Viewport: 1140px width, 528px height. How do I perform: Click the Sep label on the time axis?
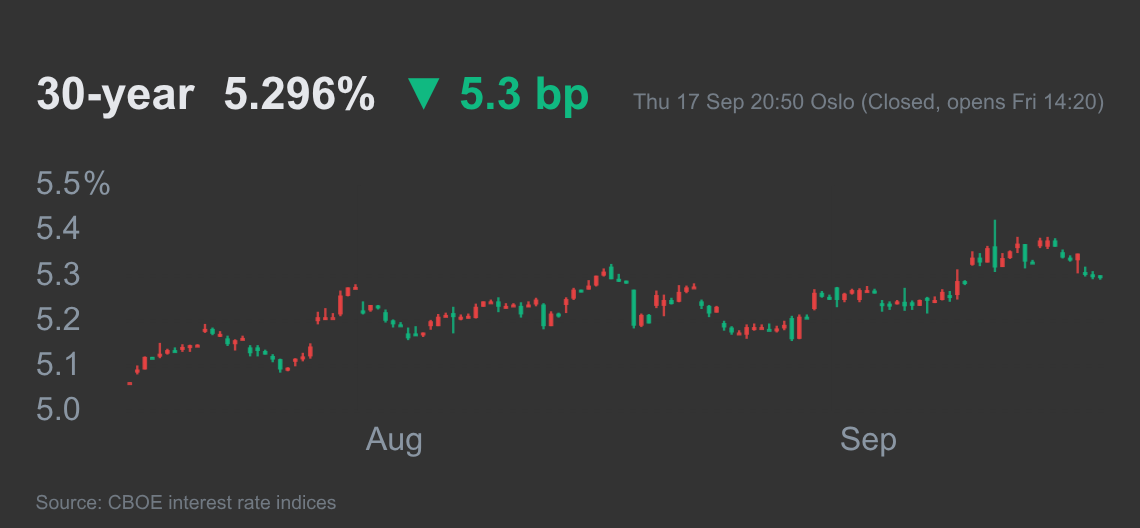(x=868, y=440)
